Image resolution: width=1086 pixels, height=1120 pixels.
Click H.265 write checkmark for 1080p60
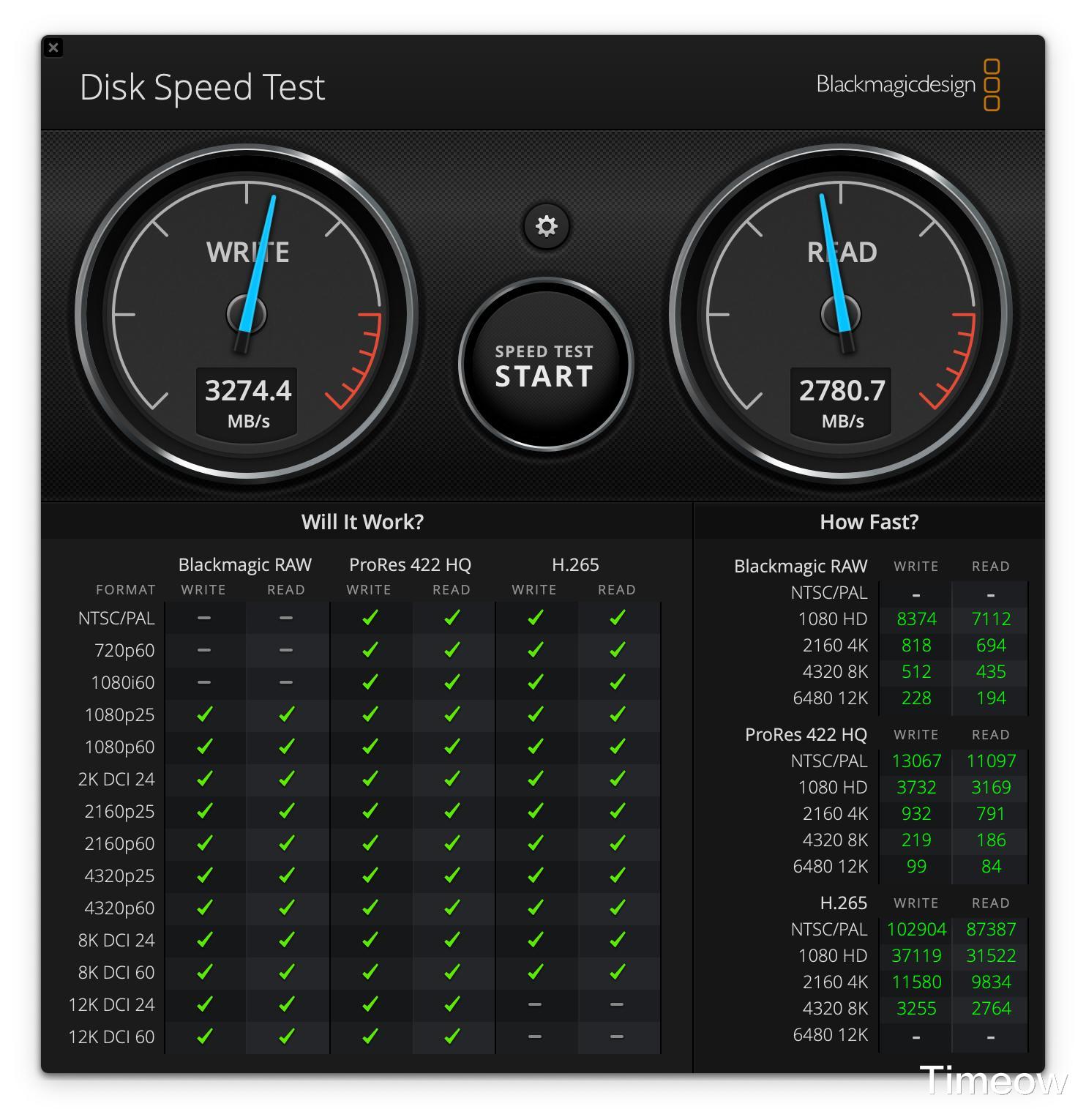coord(535,747)
